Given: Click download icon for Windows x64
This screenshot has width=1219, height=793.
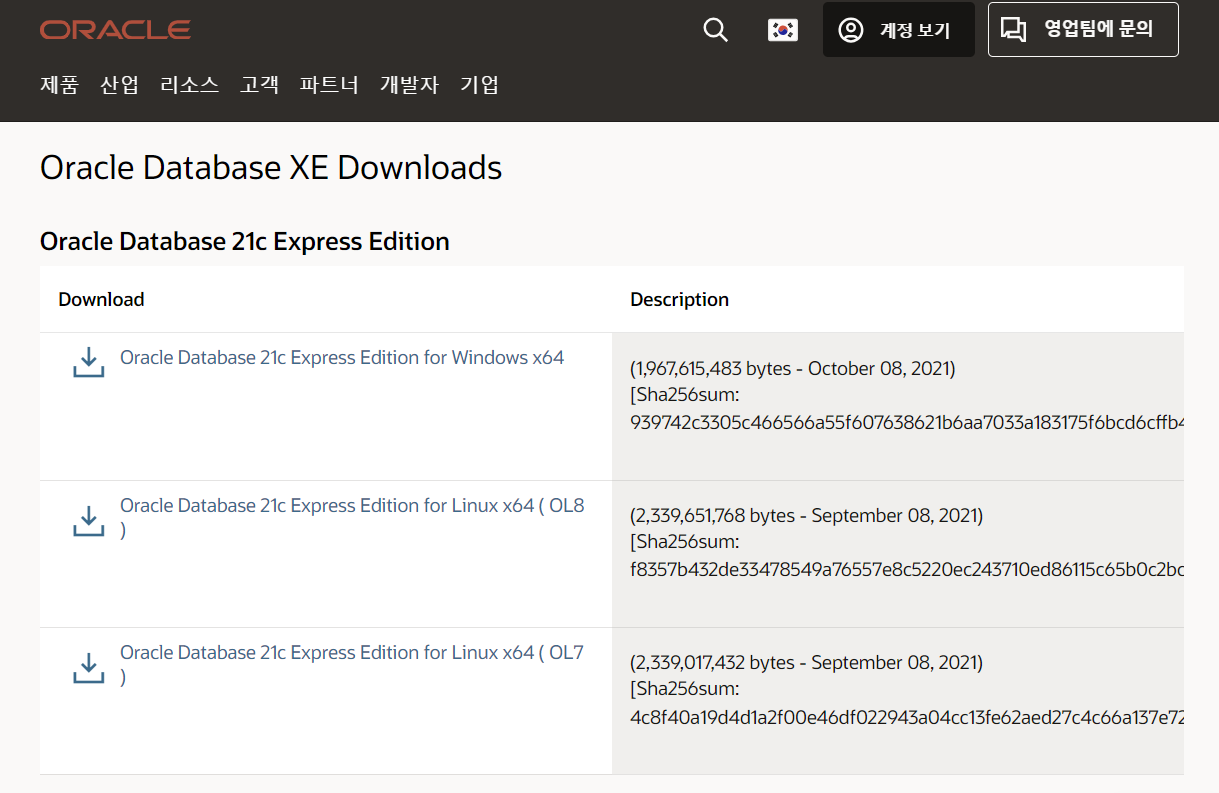Looking at the screenshot, I should pyautogui.click(x=88, y=362).
